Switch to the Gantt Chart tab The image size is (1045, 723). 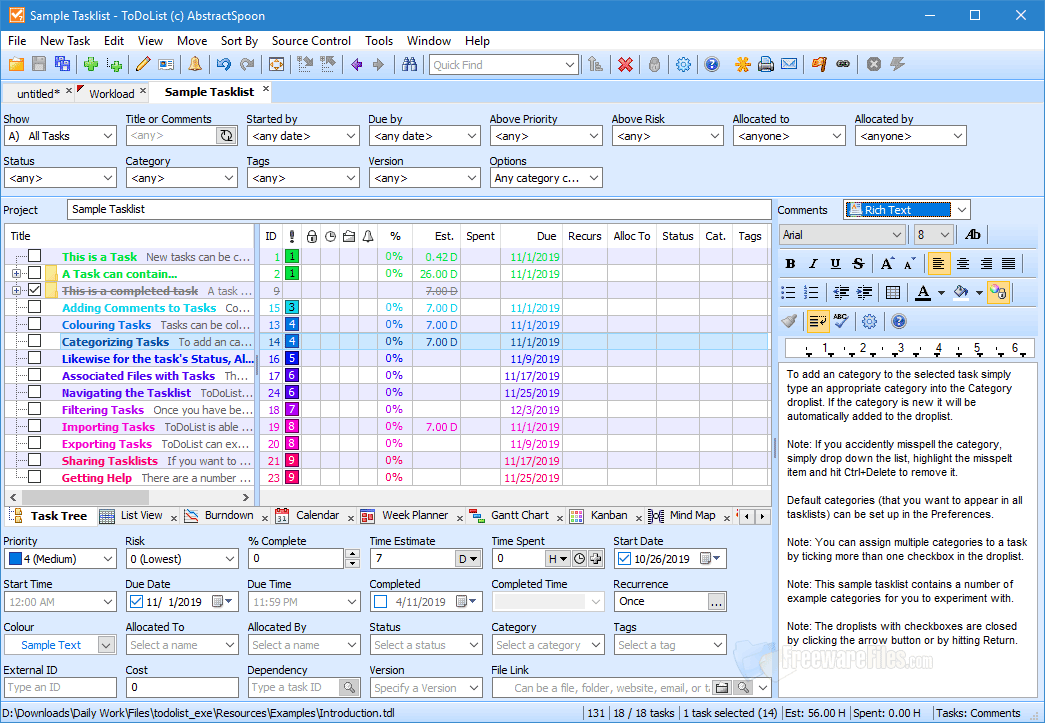(x=521, y=515)
